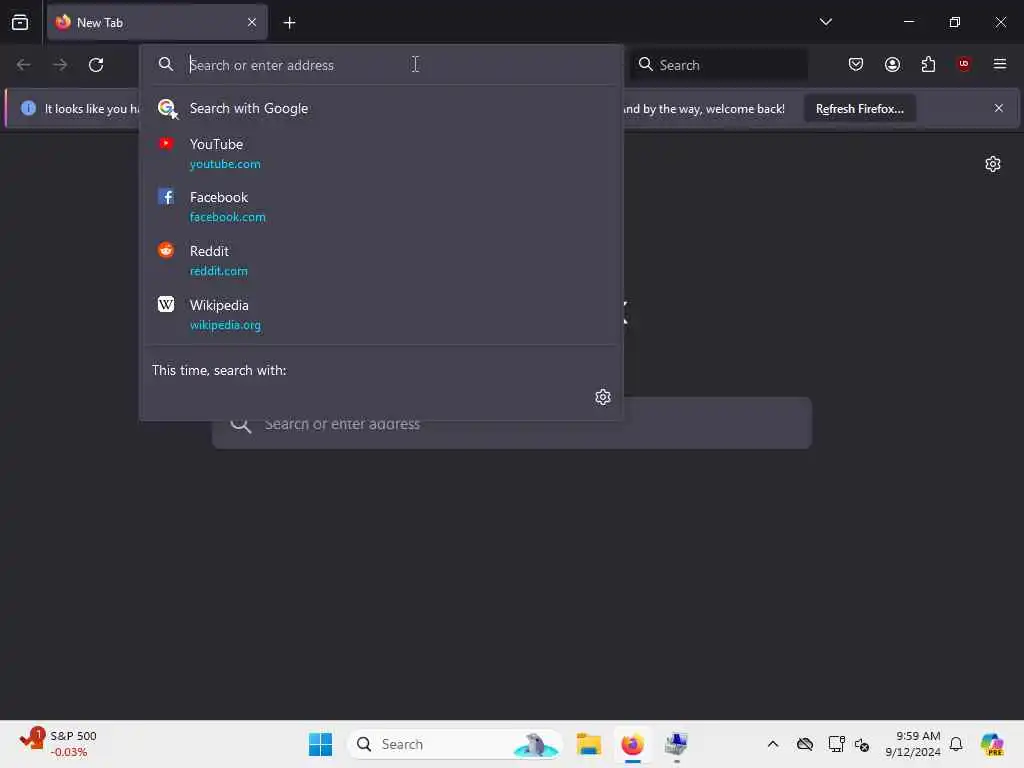1024x768 pixels.
Task: Click Firefox icon in taskbar
Action: pos(632,744)
